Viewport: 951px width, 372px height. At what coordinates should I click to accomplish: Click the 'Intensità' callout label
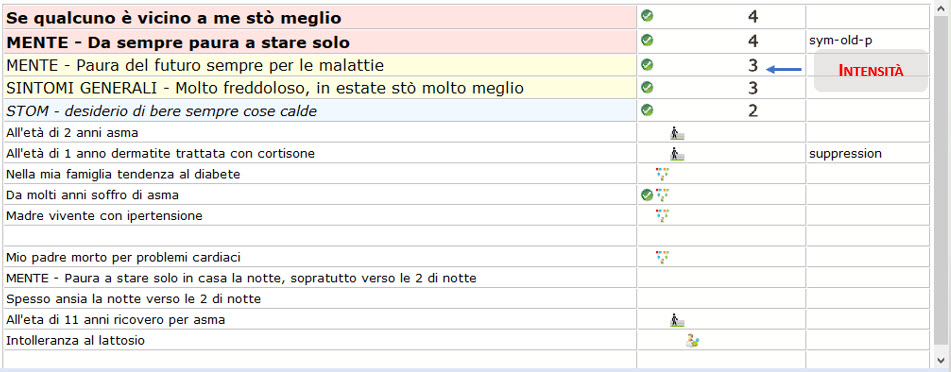click(871, 71)
